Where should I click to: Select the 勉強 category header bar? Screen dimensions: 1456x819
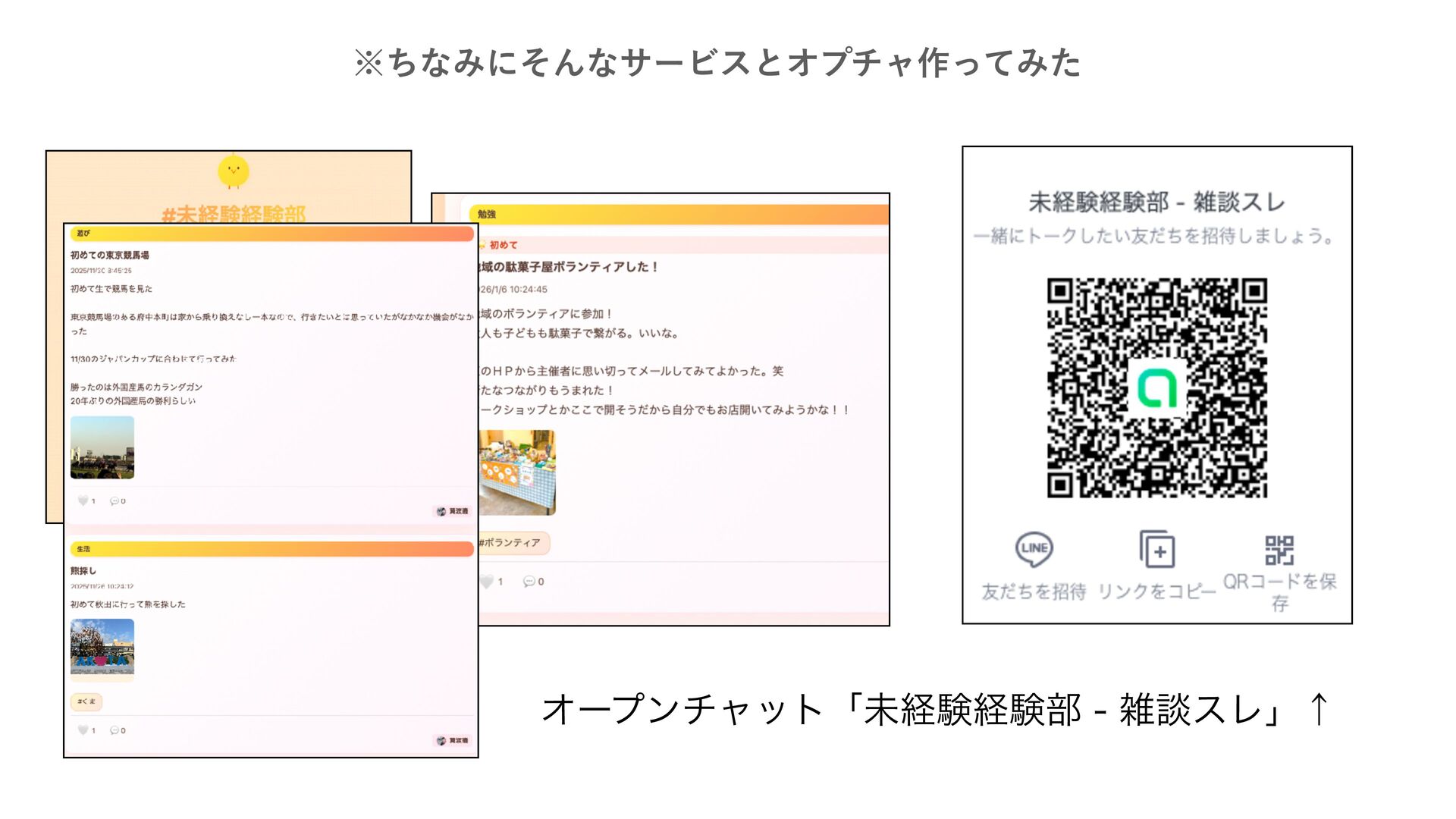679,215
